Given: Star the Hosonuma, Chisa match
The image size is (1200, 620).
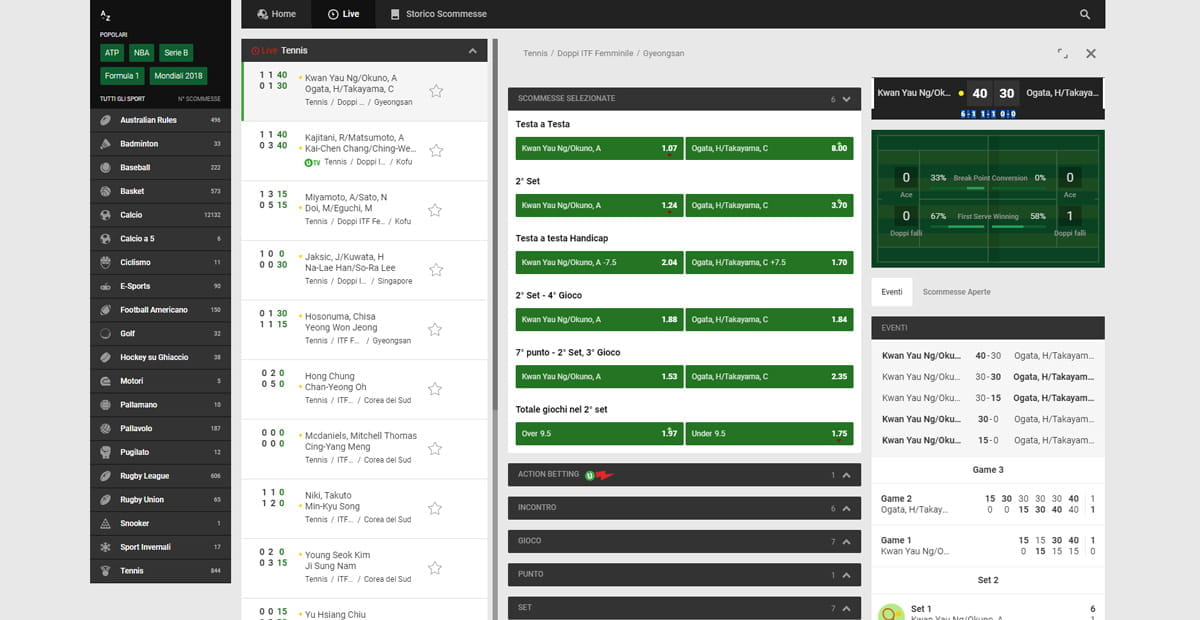Looking at the screenshot, I should (436, 329).
